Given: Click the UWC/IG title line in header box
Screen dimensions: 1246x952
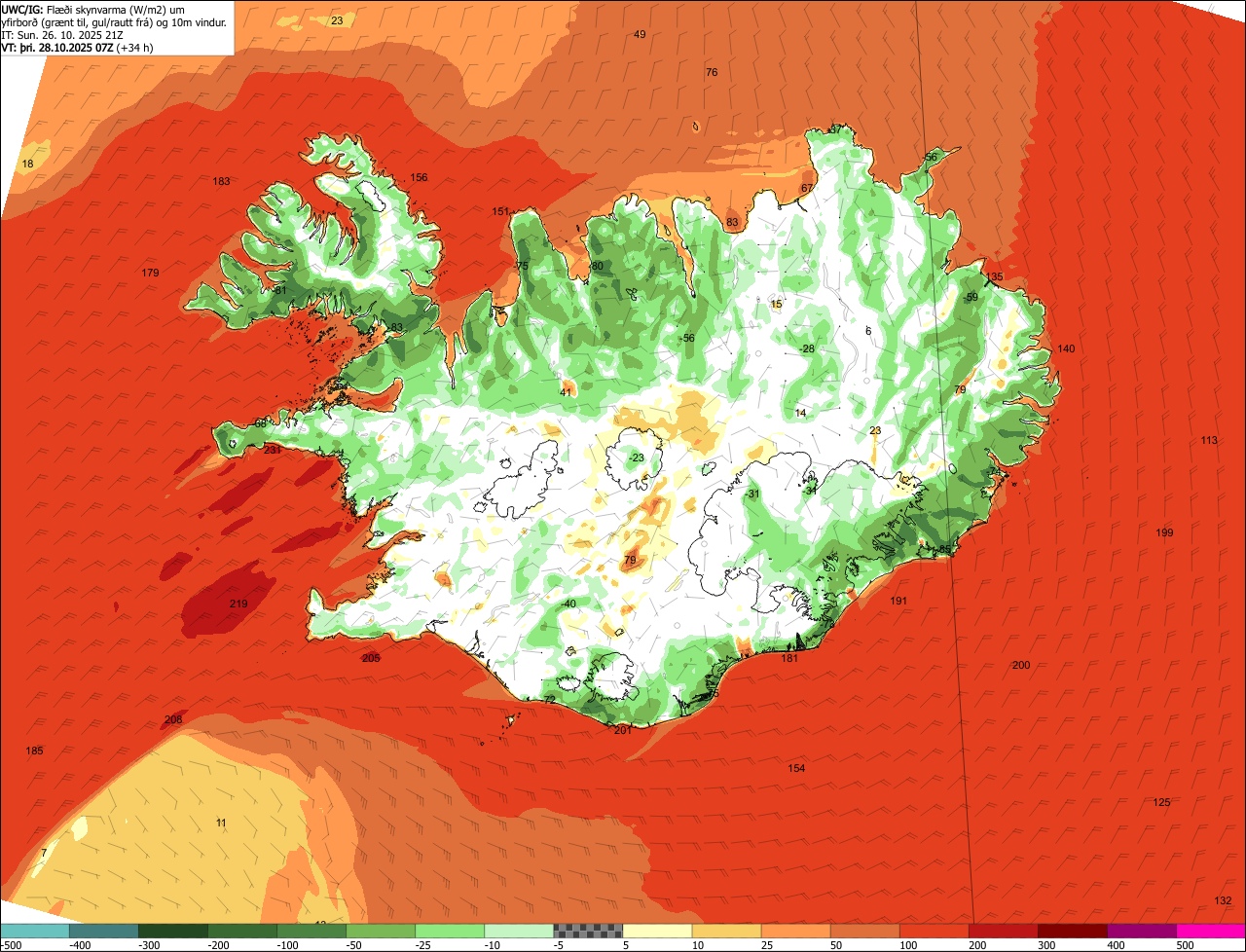Looking at the screenshot, I should tap(93, 9).
